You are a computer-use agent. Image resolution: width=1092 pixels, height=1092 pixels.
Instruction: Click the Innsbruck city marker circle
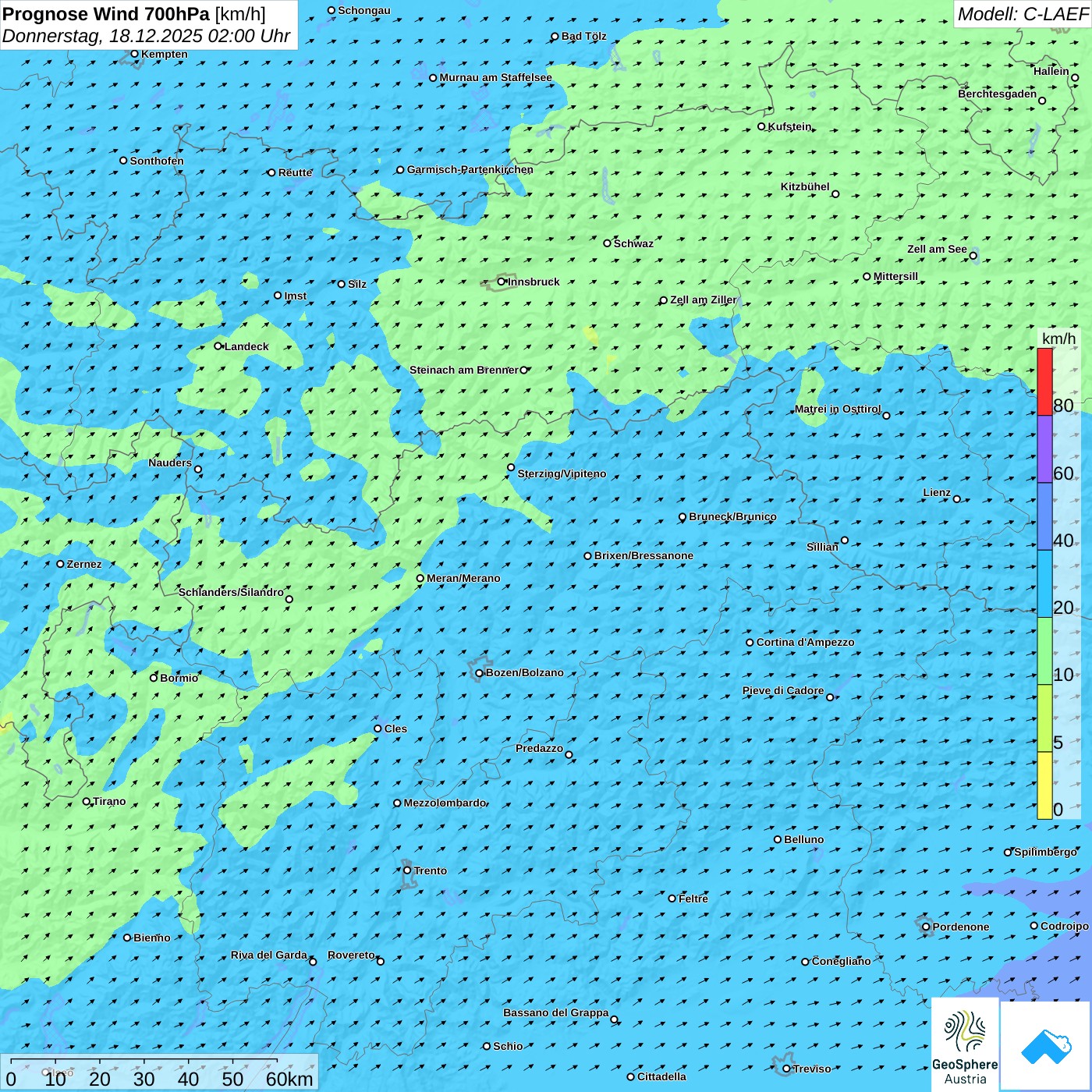click(x=502, y=282)
